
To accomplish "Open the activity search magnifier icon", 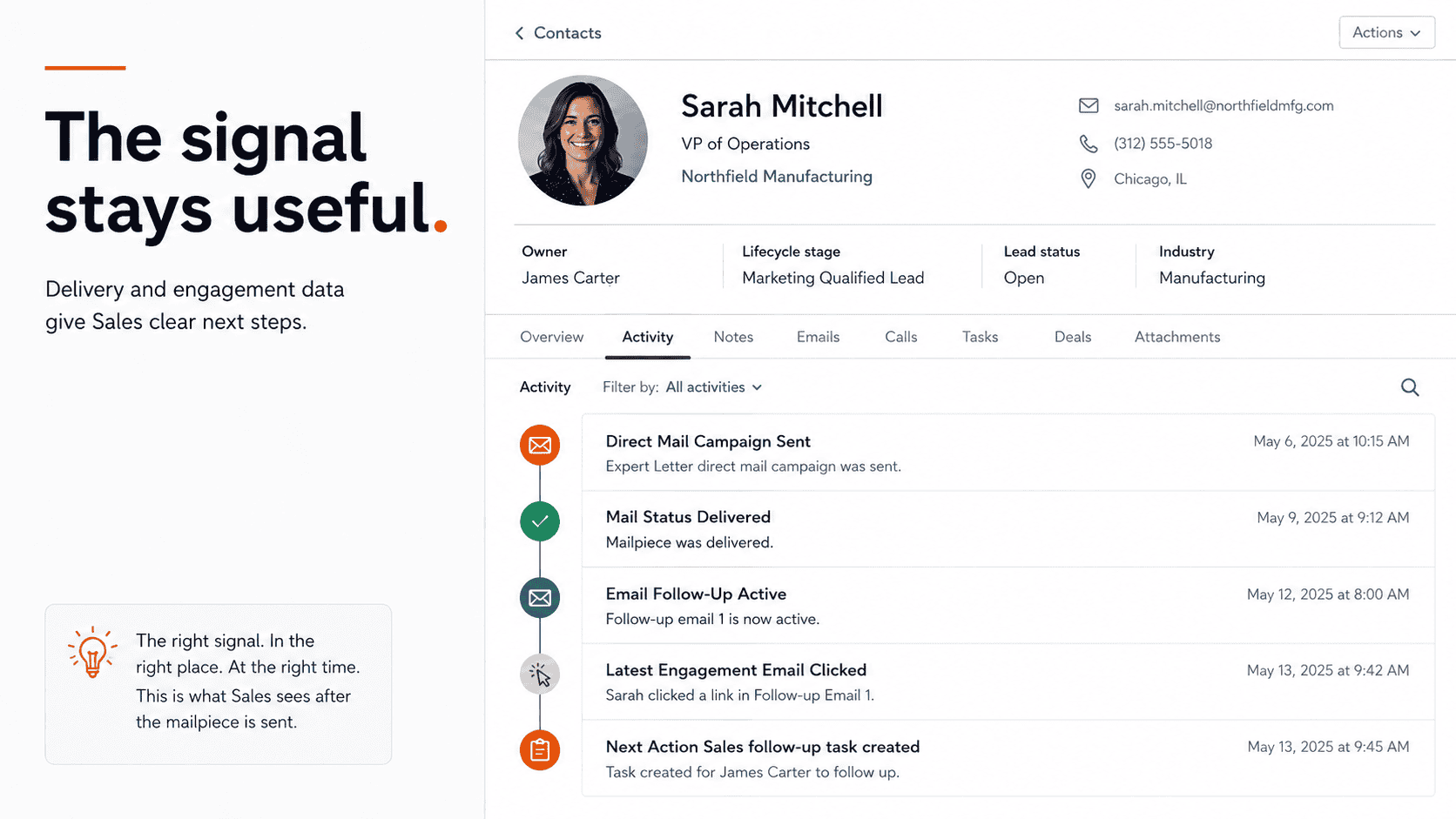I will 1410,387.
